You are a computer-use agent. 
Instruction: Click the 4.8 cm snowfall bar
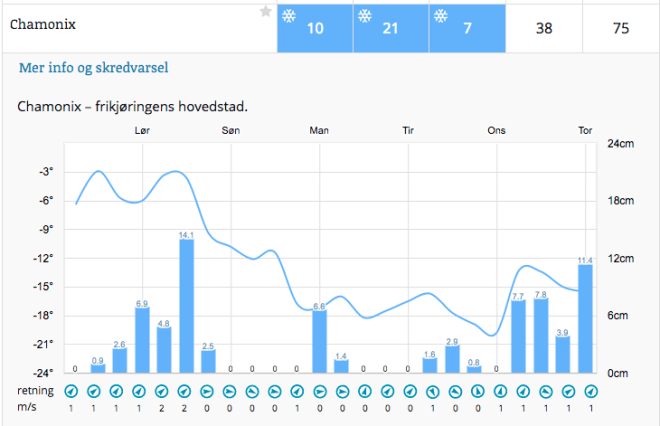(164, 350)
